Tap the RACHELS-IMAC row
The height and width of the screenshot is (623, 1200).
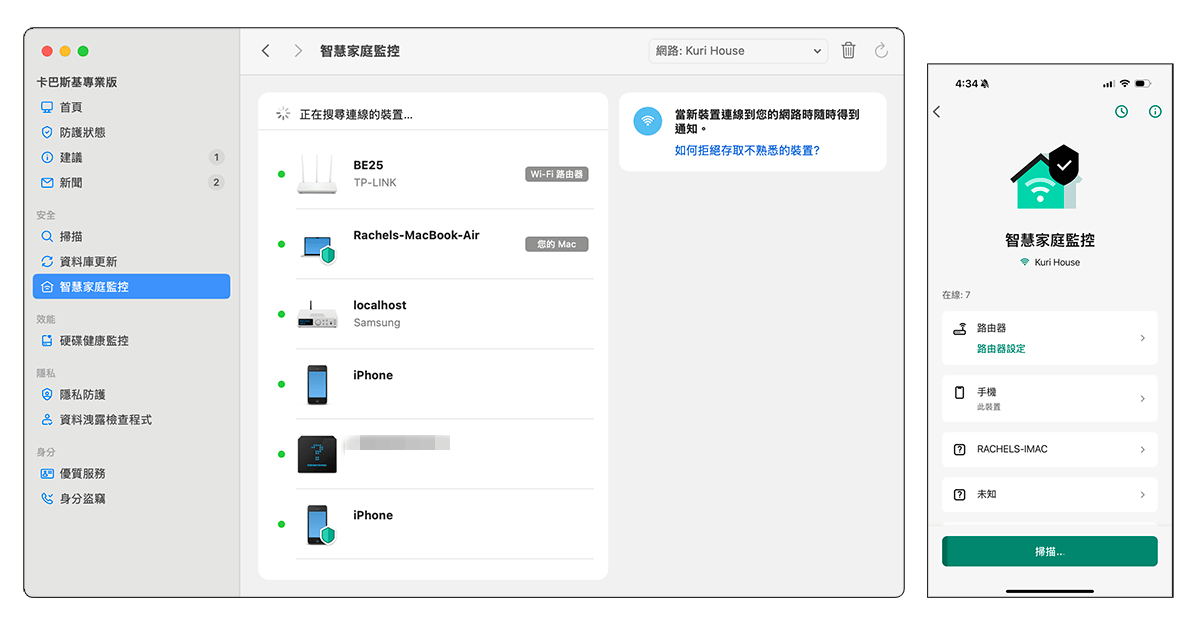pyautogui.click(x=1050, y=449)
